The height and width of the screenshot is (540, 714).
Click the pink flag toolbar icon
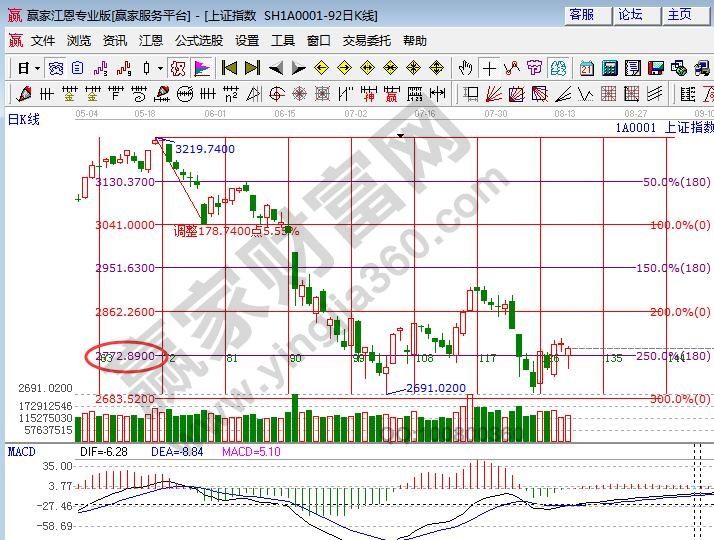[201, 68]
